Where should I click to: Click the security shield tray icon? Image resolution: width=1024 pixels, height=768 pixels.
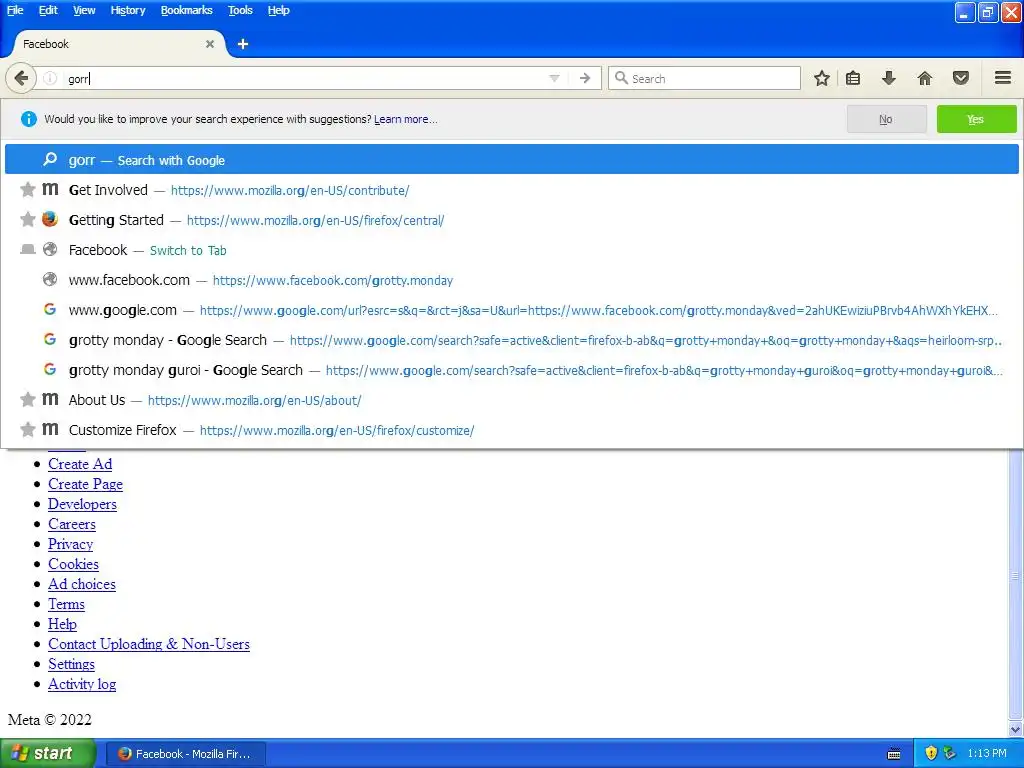931,754
